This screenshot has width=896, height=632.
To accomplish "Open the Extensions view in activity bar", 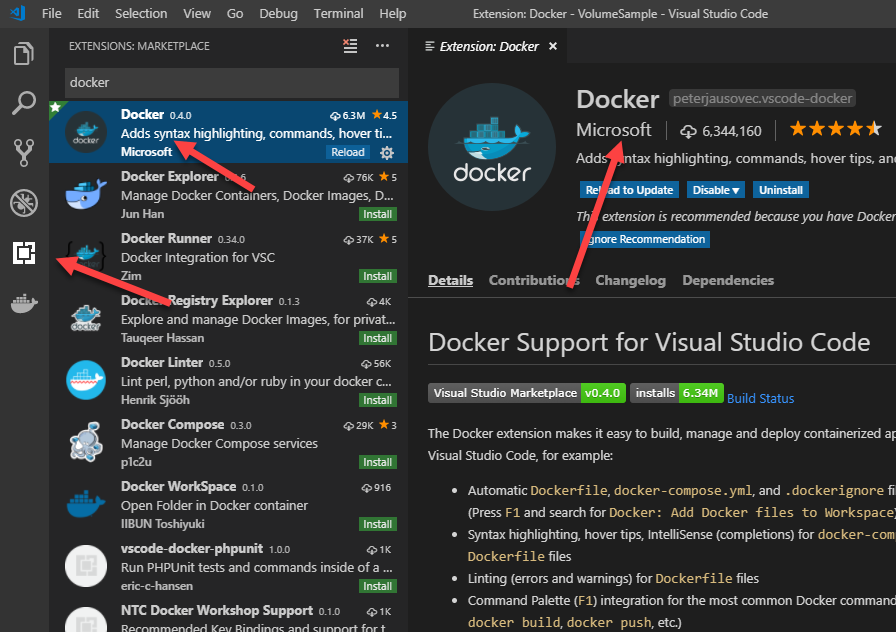I will [x=24, y=252].
